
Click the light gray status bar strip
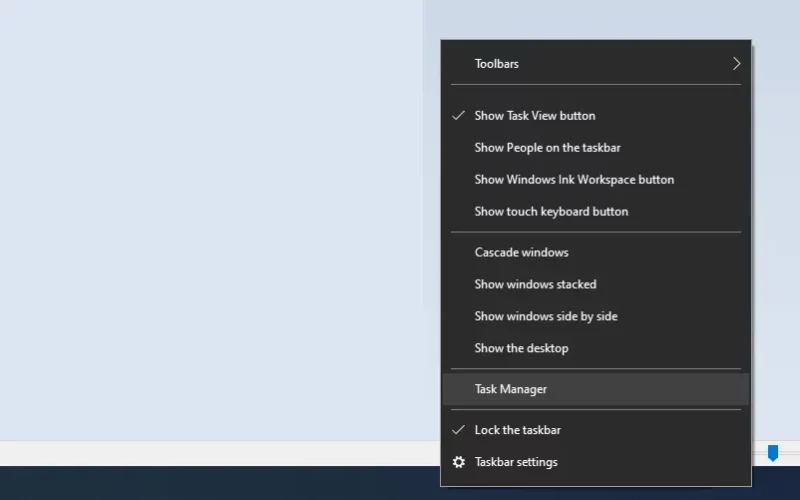(219, 453)
